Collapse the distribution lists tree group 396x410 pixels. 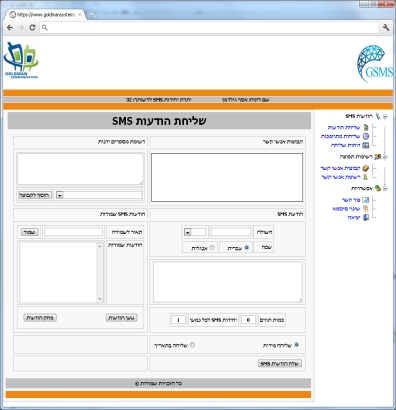click(x=385, y=157)
